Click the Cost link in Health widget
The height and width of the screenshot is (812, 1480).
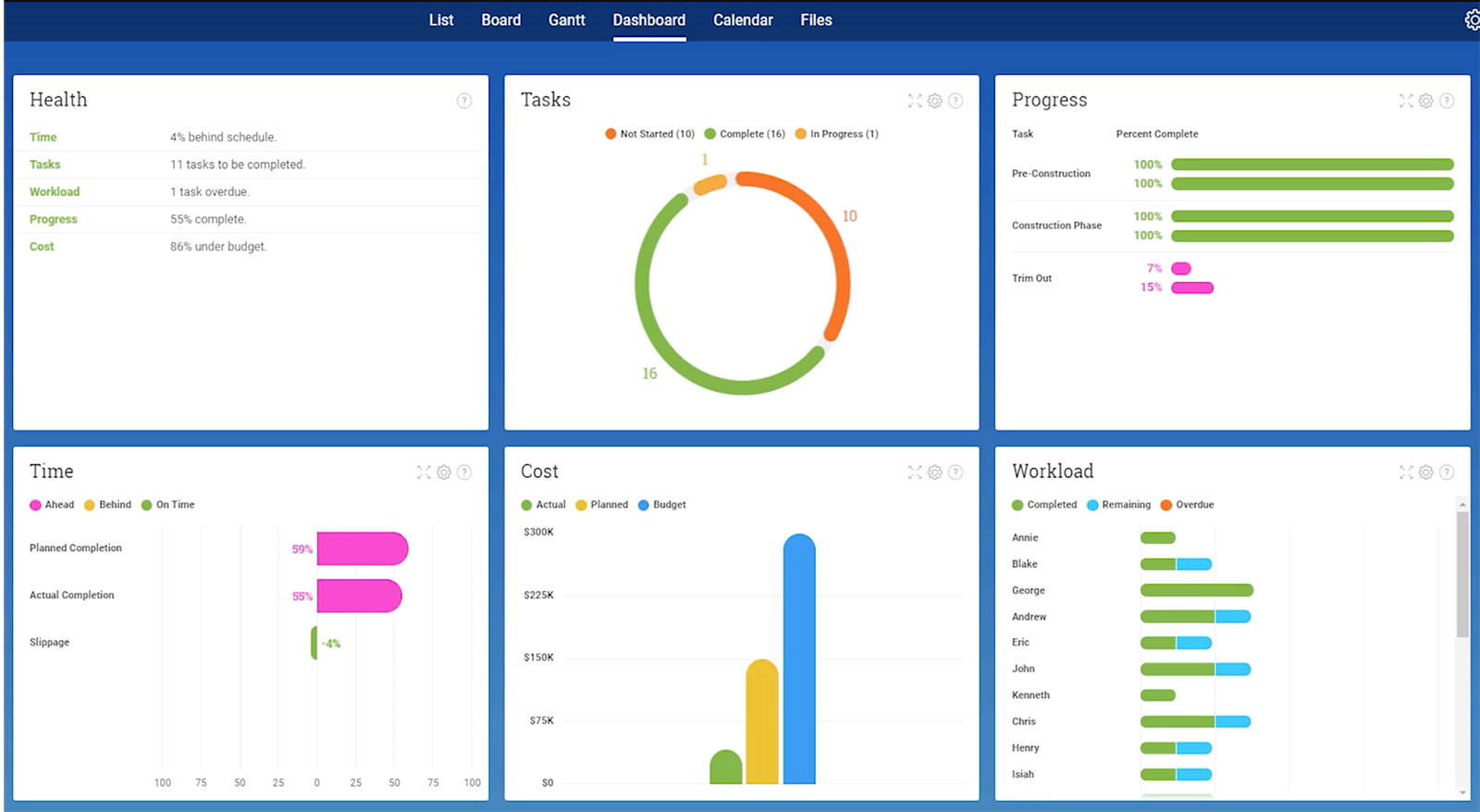[x=42, y=247]
